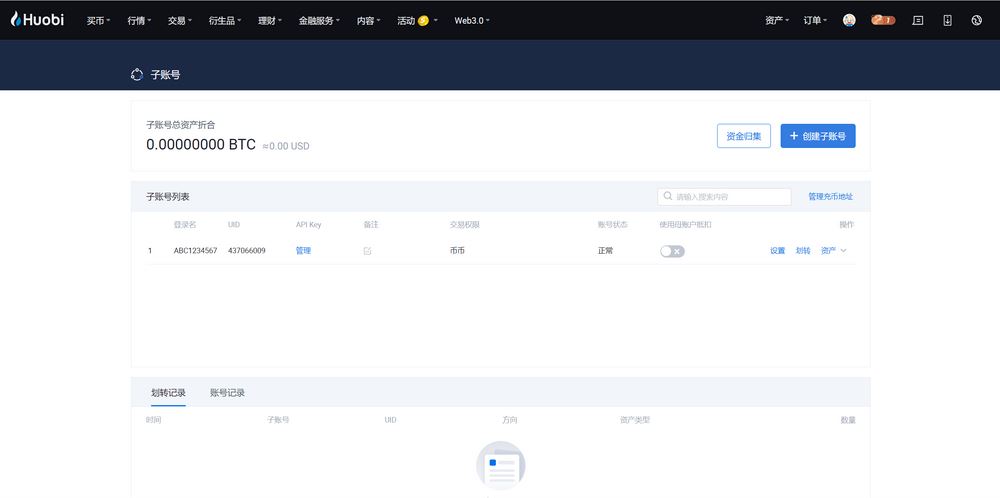Switch to the 账号记录 tab
This screenshot has width=1000, height=498.
(227, 393)
